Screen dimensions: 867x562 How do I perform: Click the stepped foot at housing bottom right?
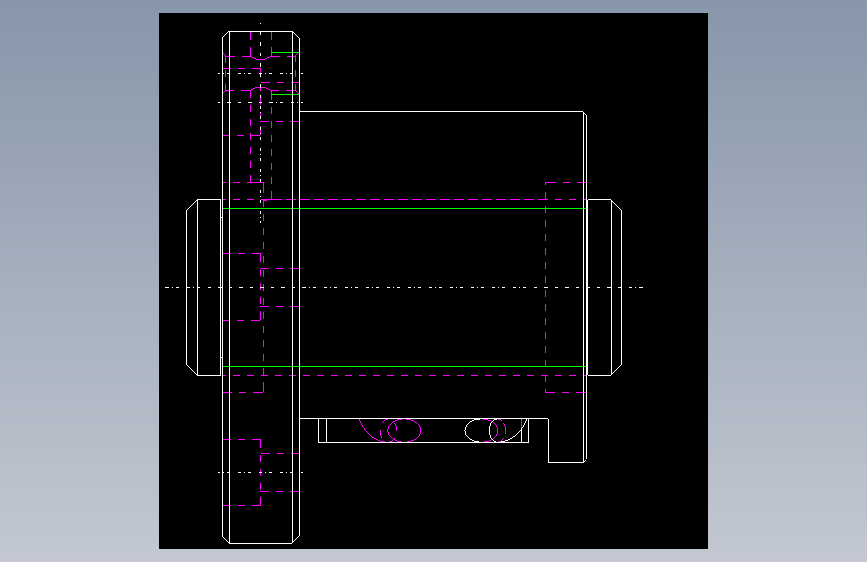coord(567,440)
